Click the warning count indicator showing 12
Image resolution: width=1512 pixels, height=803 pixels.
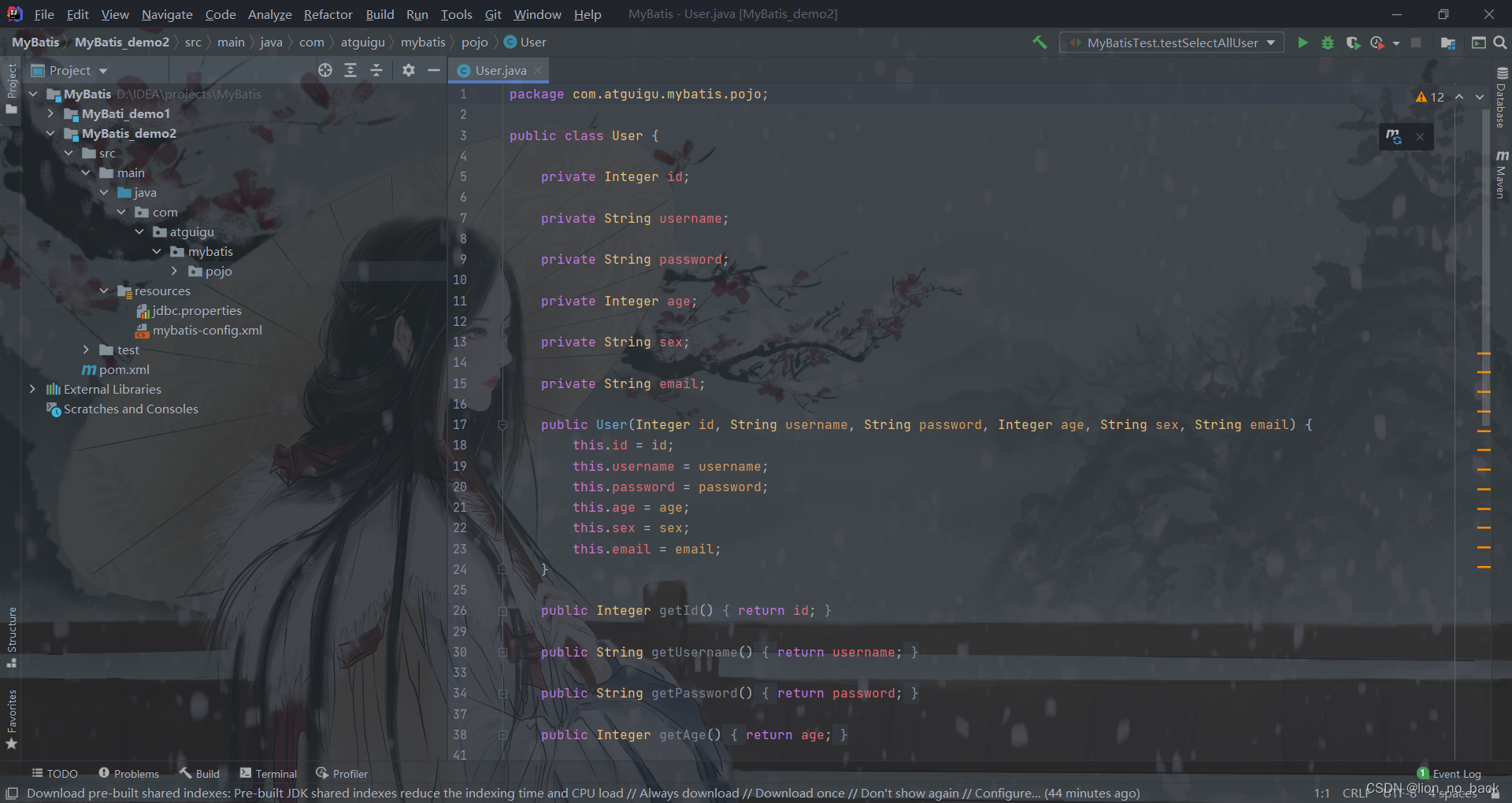click(1429, 97)
